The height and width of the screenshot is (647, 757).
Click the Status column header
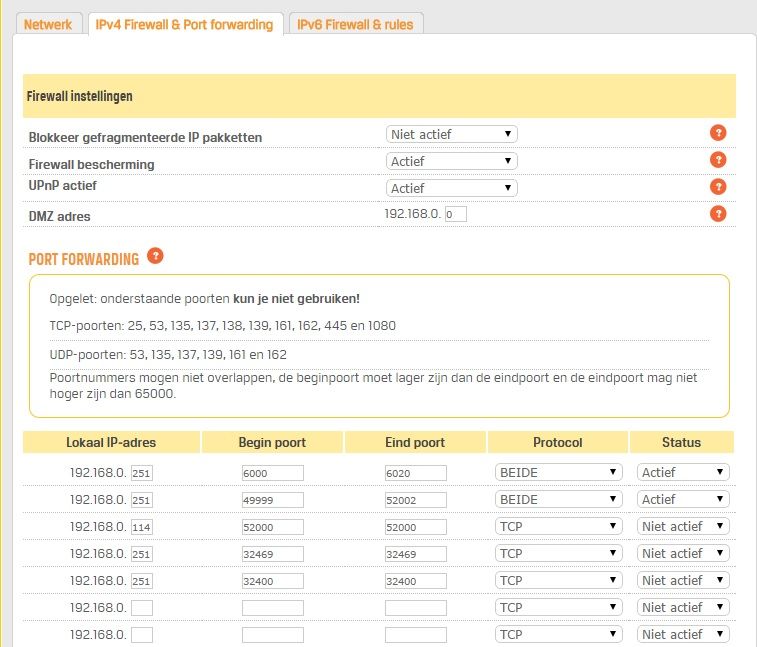[682, 442]
